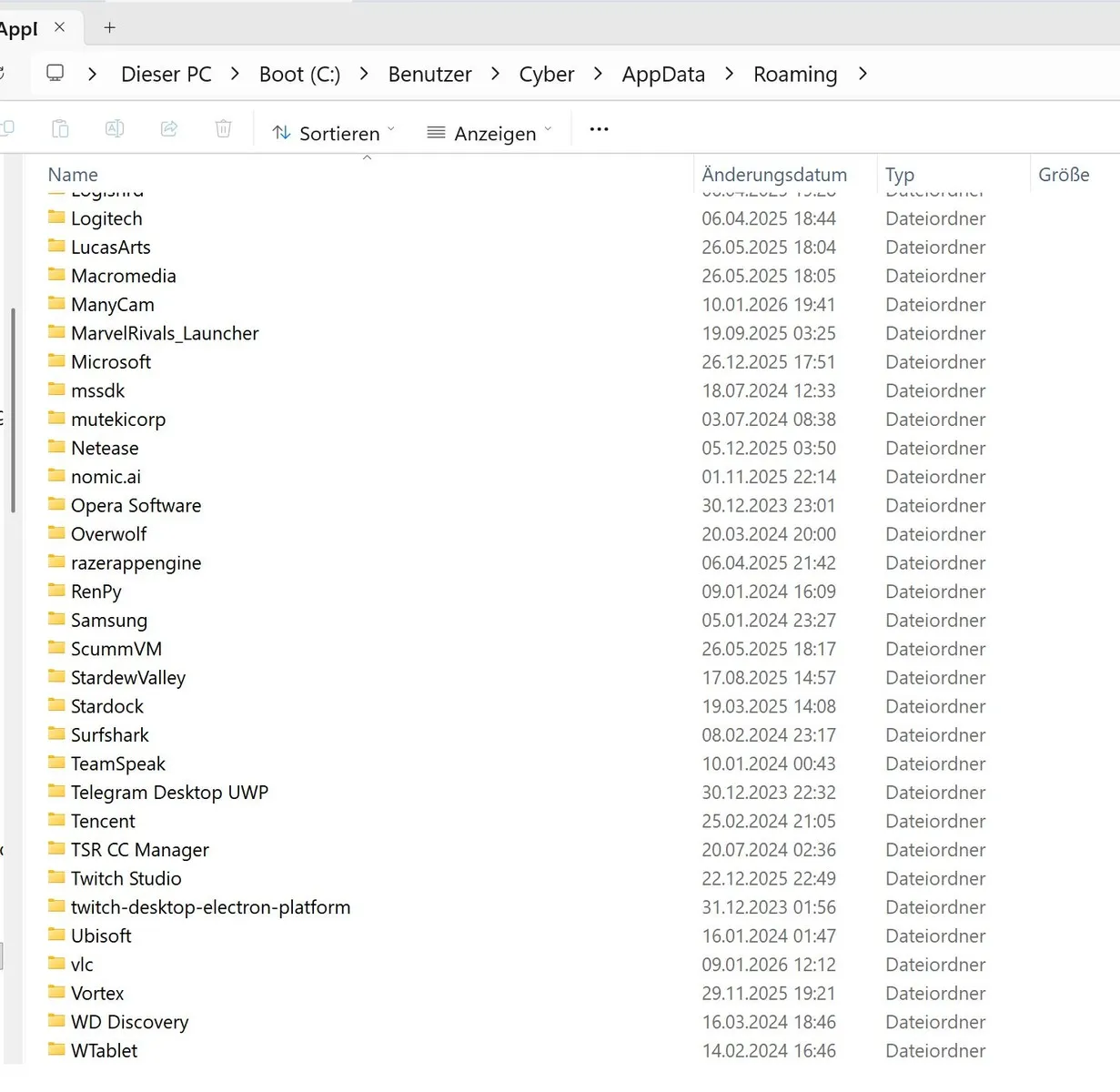Open the Anzeigen view dropdown
Image resolution: width=1120 pixels, height=1092 pixels.
489,133
